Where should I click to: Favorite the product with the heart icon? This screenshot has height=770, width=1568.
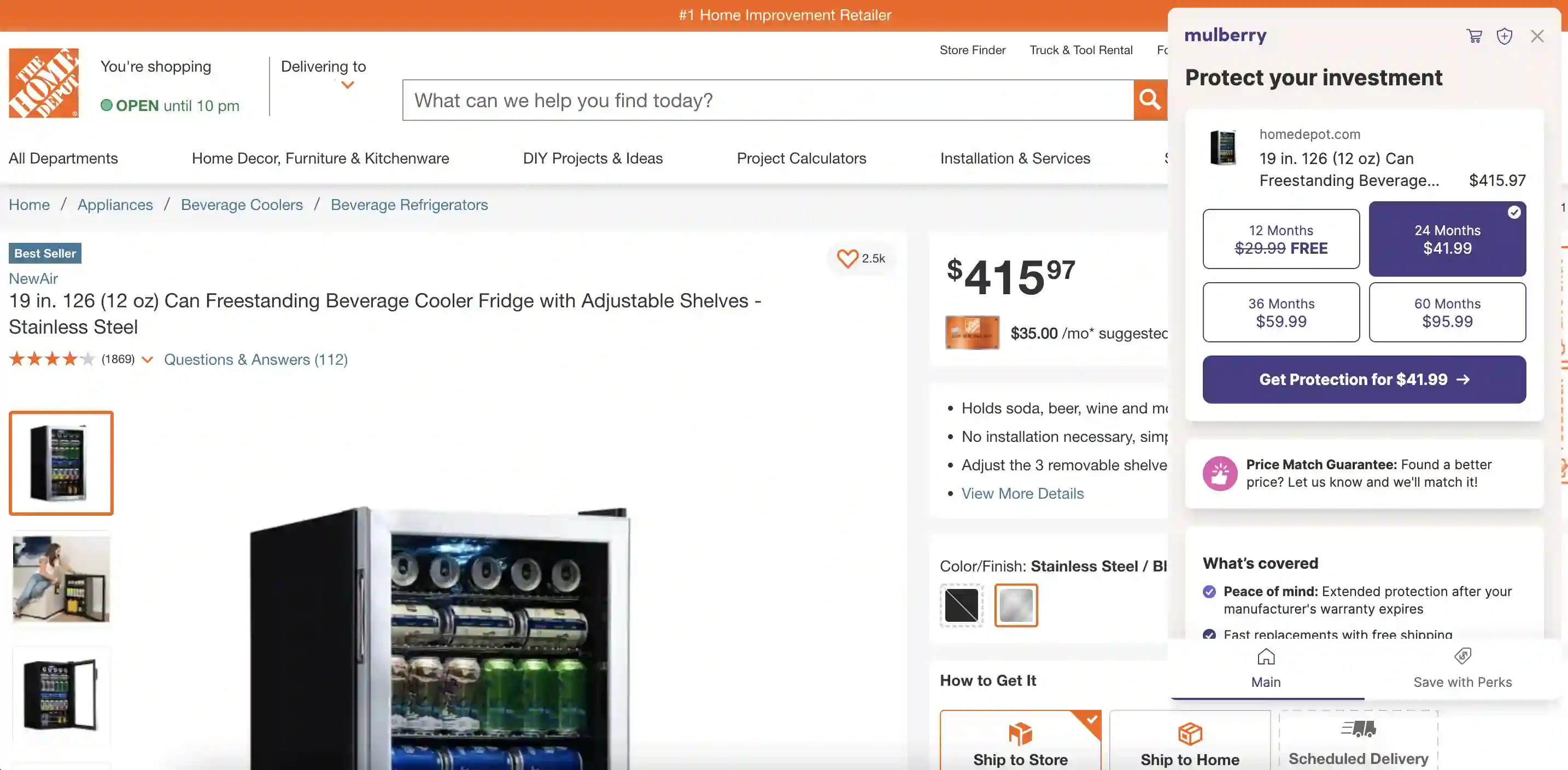(847, 258)
